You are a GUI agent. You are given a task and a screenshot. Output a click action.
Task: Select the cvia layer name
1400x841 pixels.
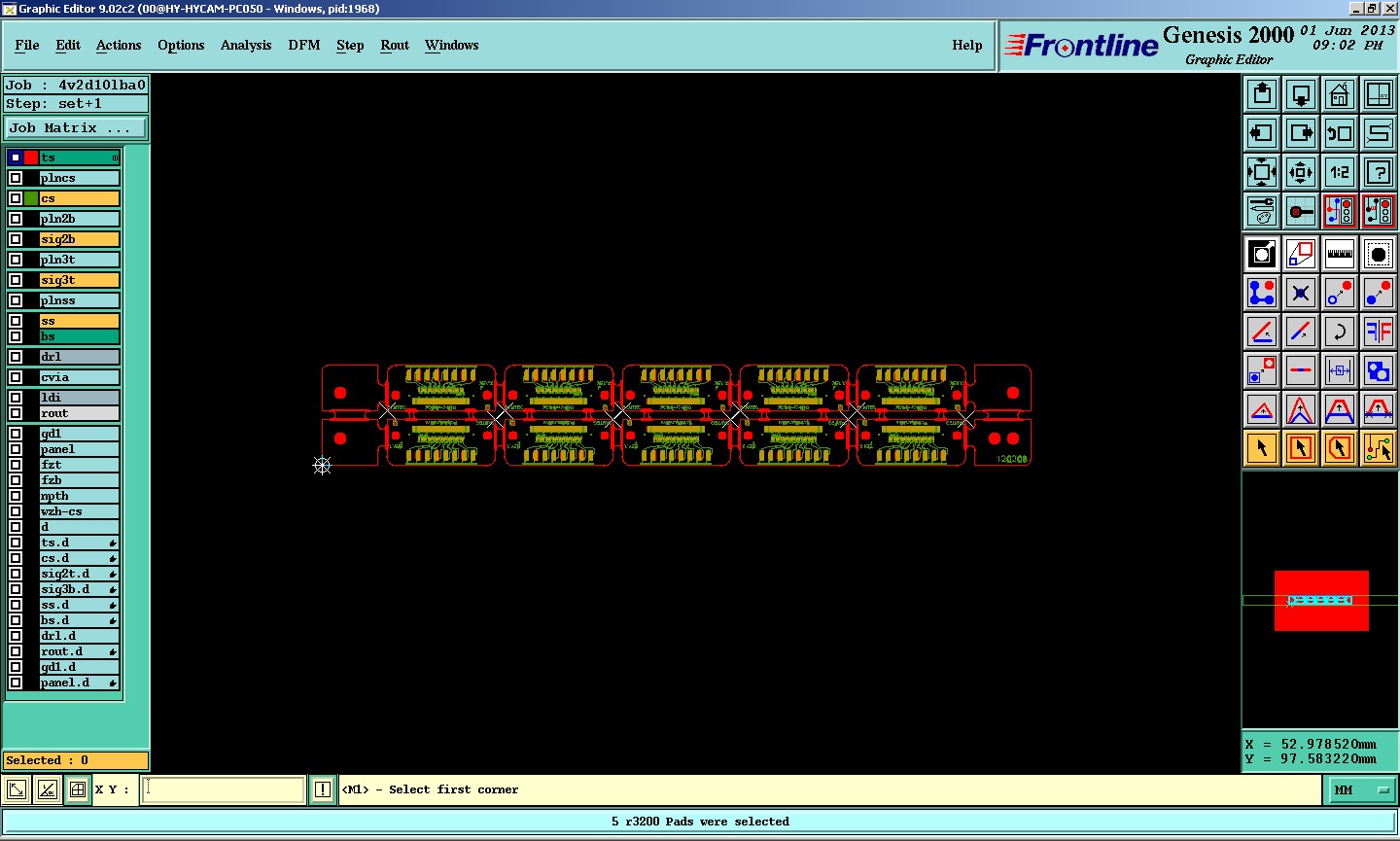coord(80,377)
